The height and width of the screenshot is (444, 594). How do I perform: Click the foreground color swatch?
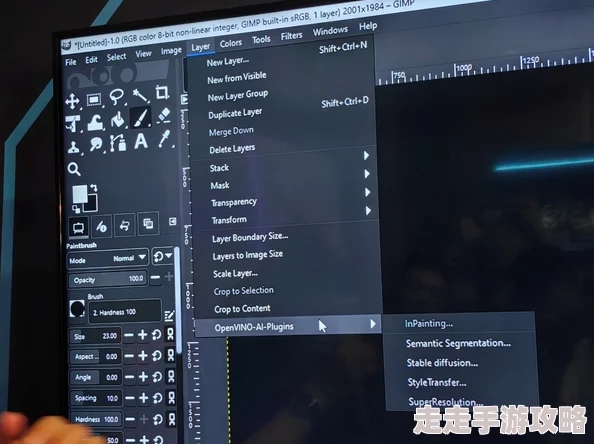80,194
